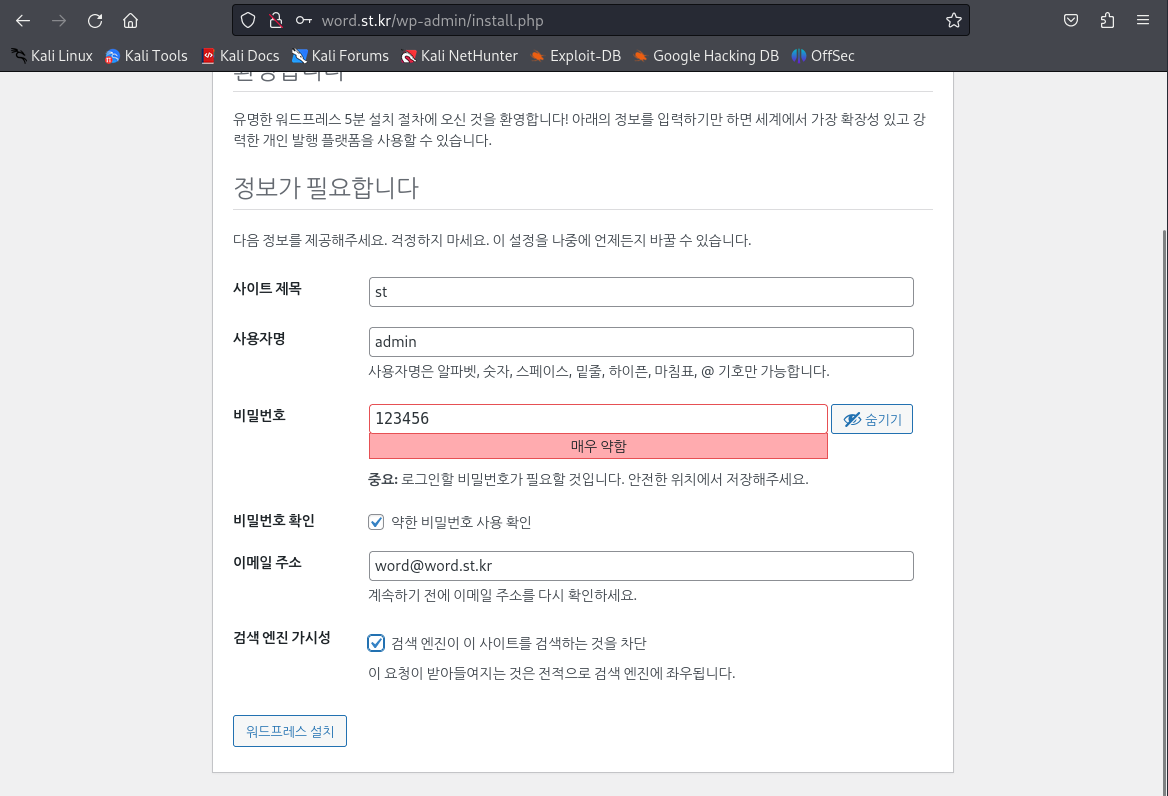Click the 비밀번호 확인 label
This screenshot has height=796, width=1168.
(x=274, y=520)
